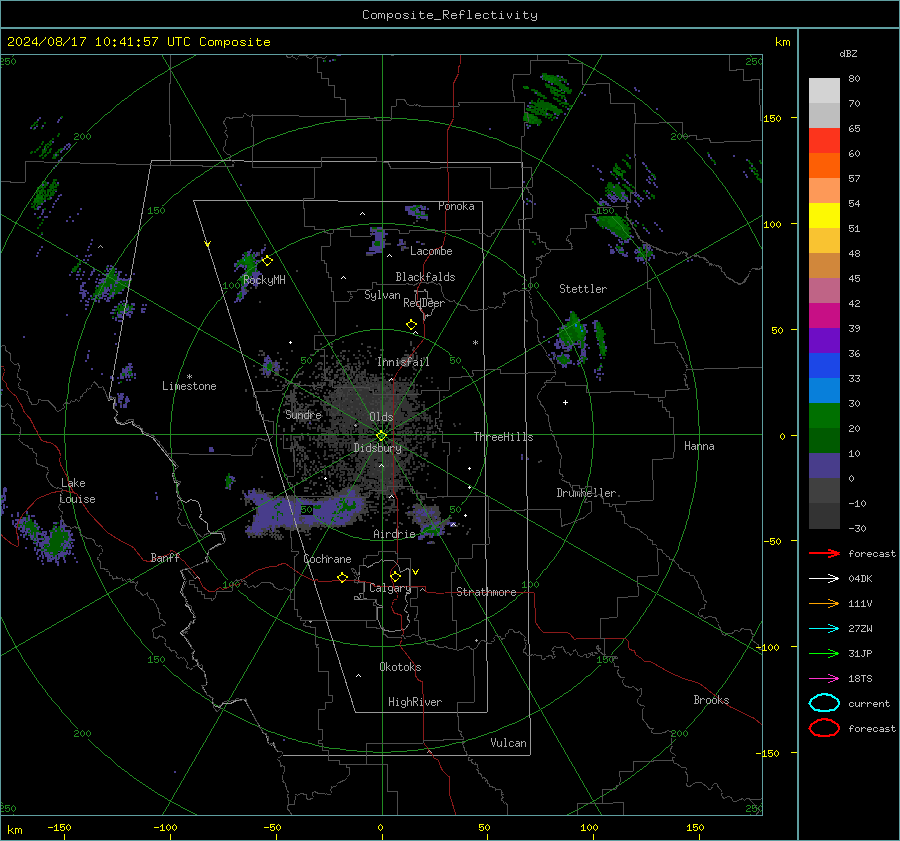Click the purple echo west of Airdrie
The image size is (900, 841).
tap(304, 511)
